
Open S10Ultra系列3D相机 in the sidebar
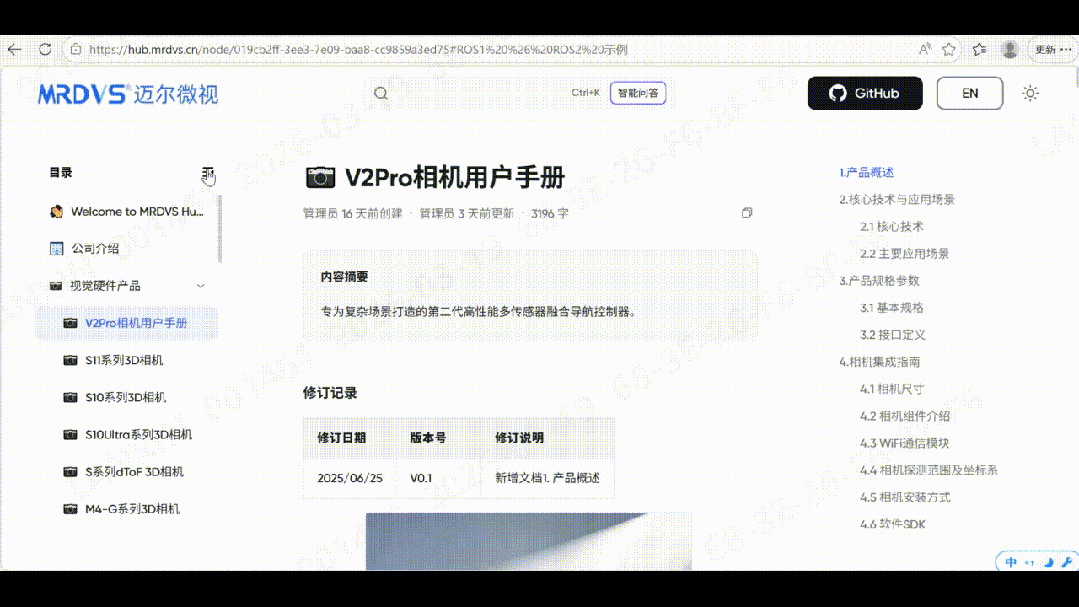(138, 434)
